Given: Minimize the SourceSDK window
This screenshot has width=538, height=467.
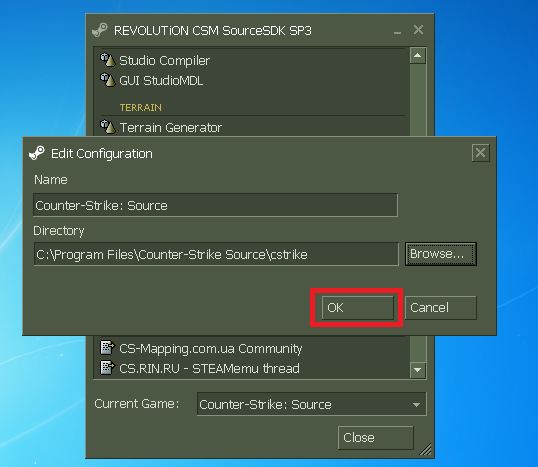Looking at the screenshot, I should point(397,31).
